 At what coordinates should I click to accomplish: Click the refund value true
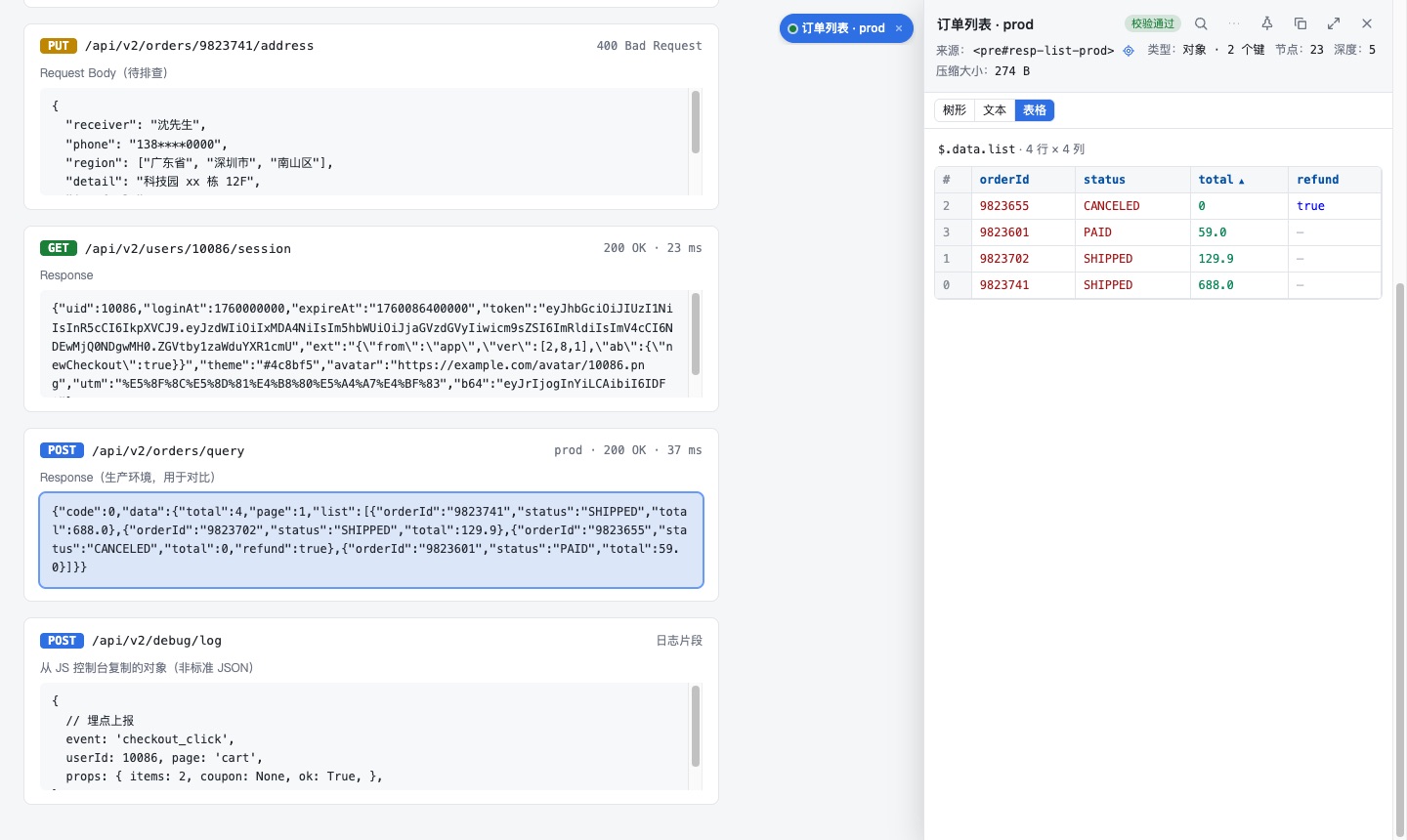point(1310,206)
